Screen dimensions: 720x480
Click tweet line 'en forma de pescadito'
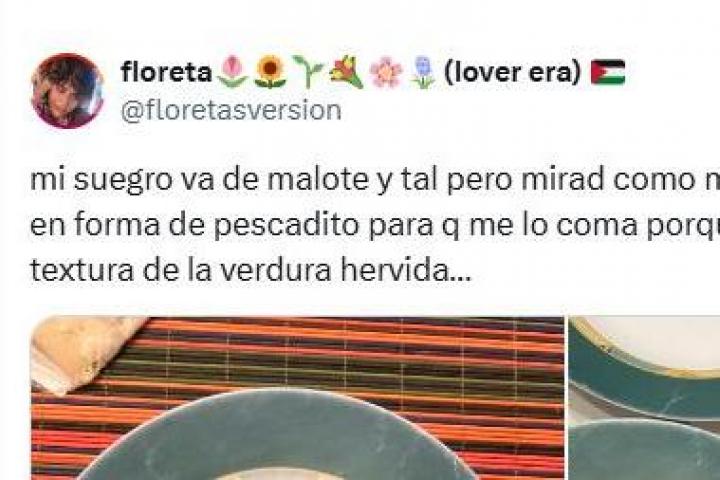[375, 225]
